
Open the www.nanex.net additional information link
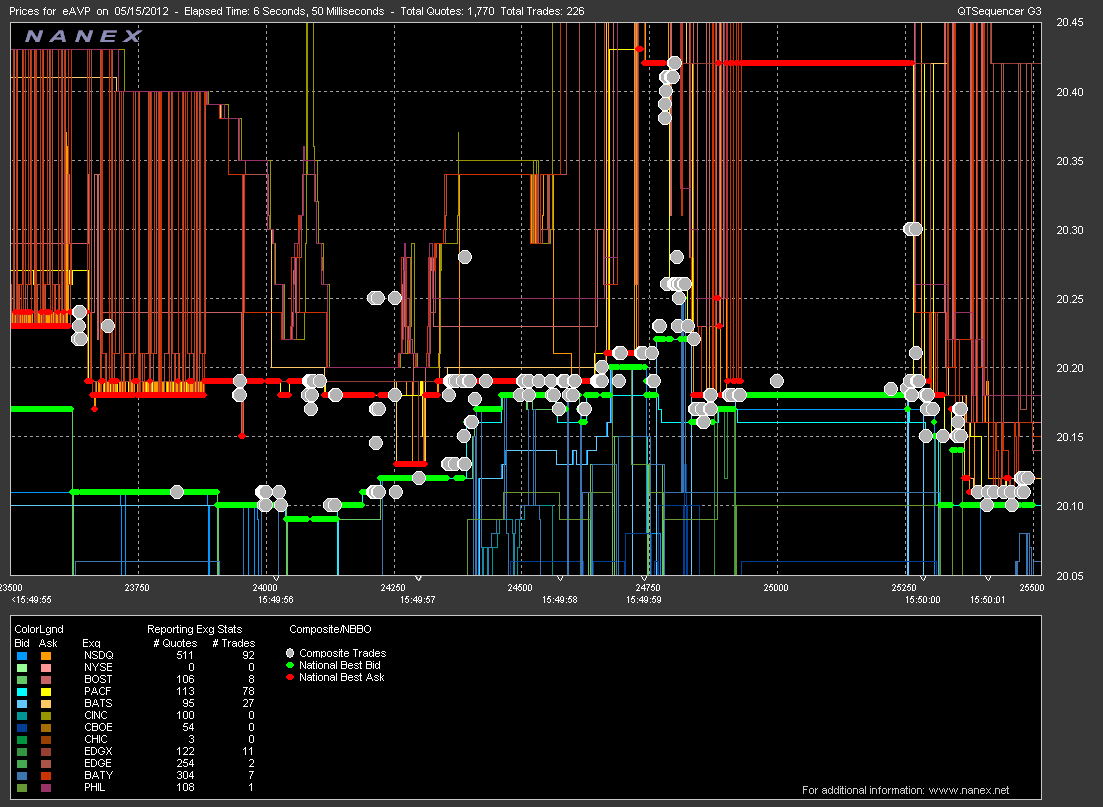point(969,790)
